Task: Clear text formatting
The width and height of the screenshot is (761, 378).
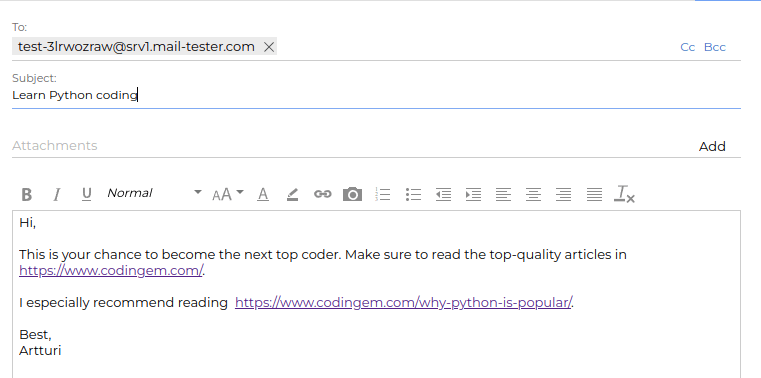Action: click(624, 194)
